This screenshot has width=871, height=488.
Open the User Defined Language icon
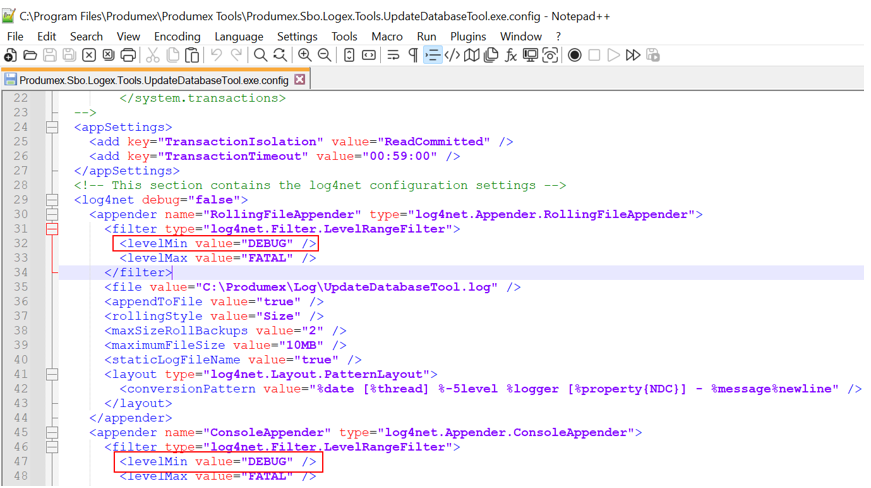pos(452,56)
